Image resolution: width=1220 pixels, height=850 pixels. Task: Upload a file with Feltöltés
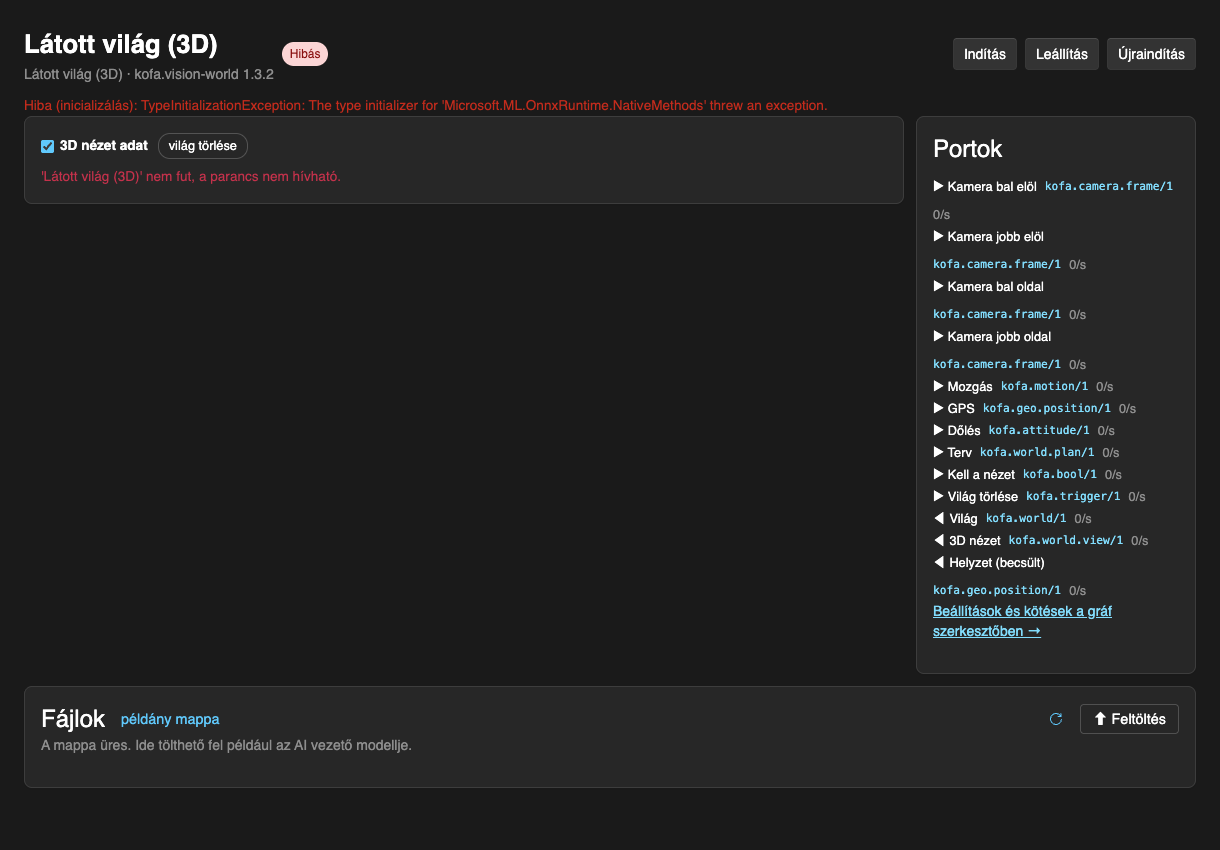pyautogui.click(x=1129, y=719)
